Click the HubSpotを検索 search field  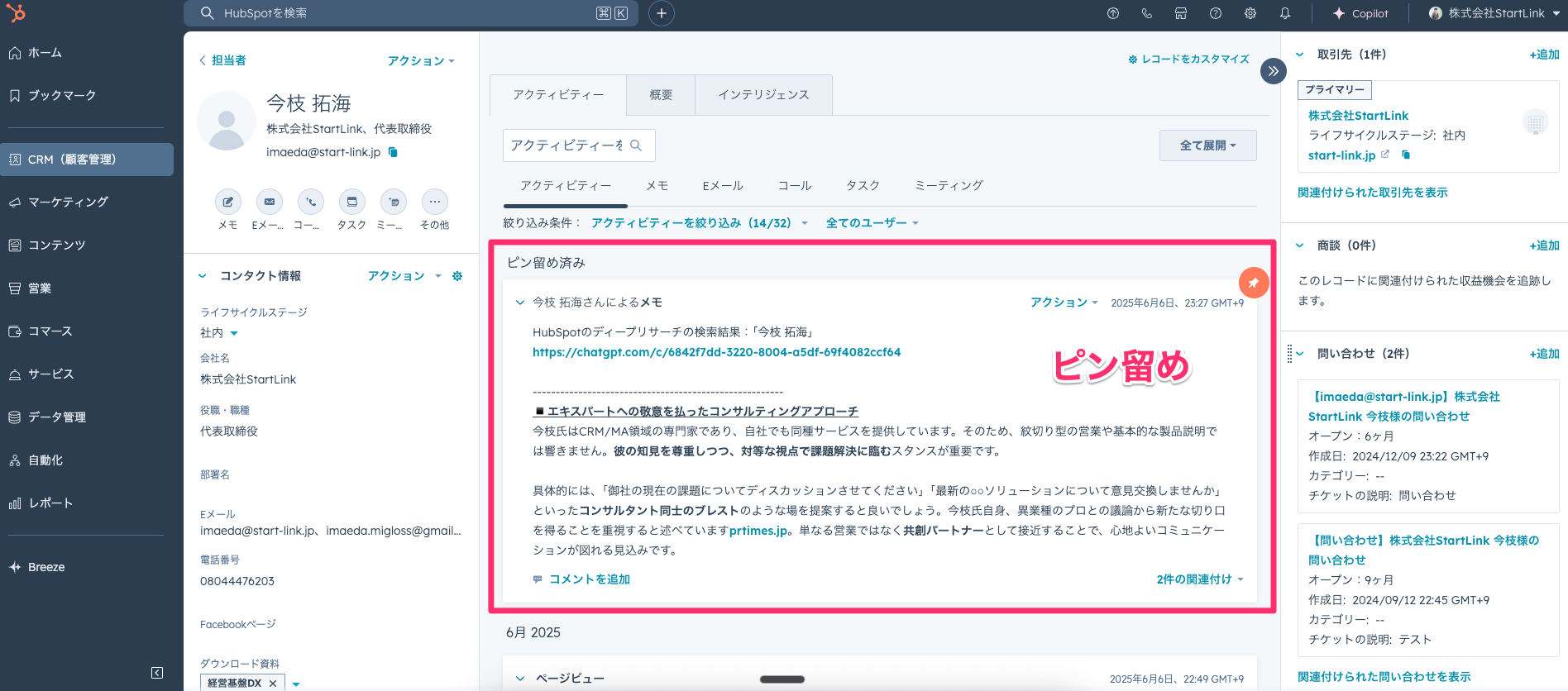coord(411,13)
